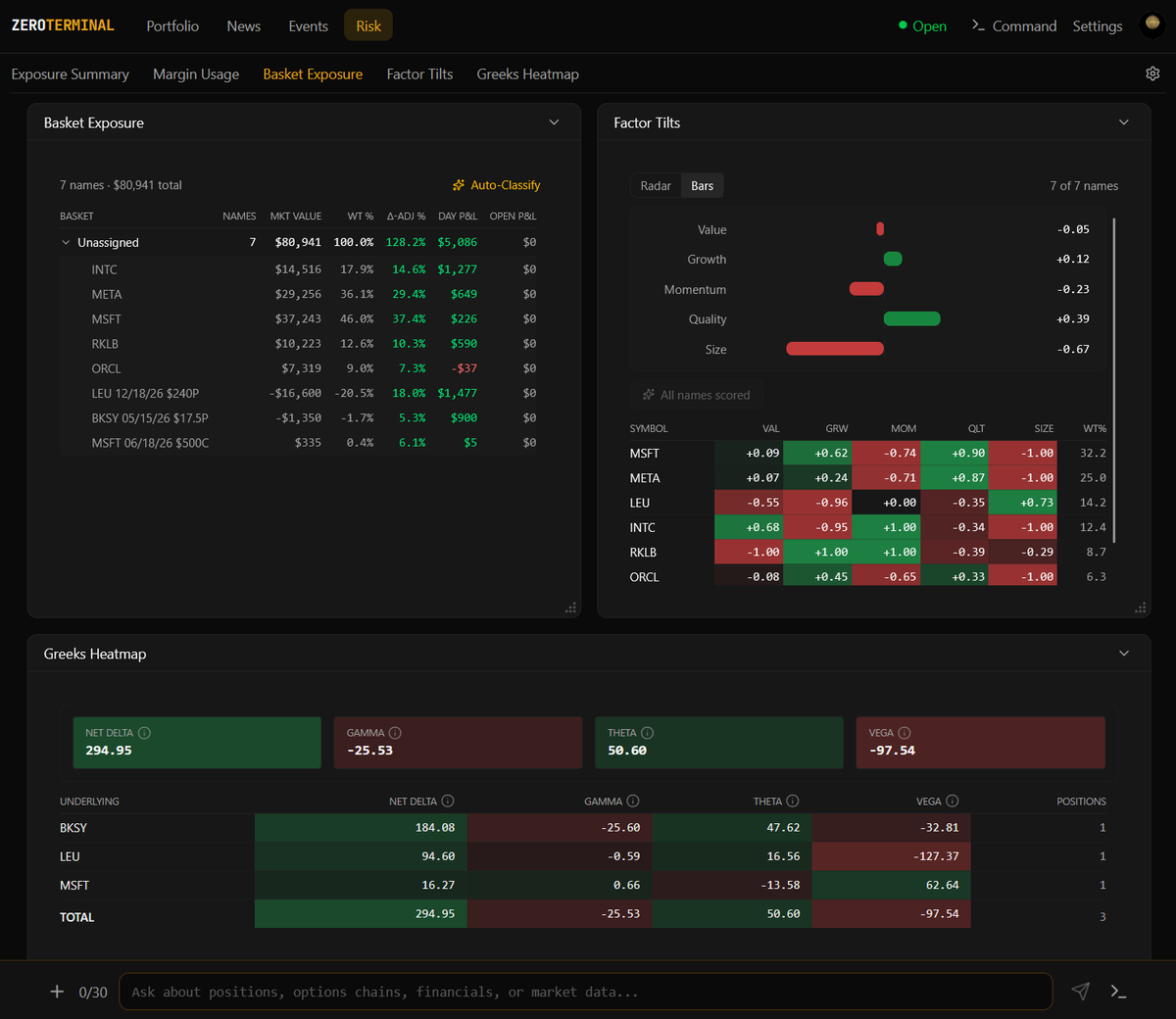Click info icon in NET DELTA column header
This screenshot has width=1176, height=1019.
click(x=448, y=801)
